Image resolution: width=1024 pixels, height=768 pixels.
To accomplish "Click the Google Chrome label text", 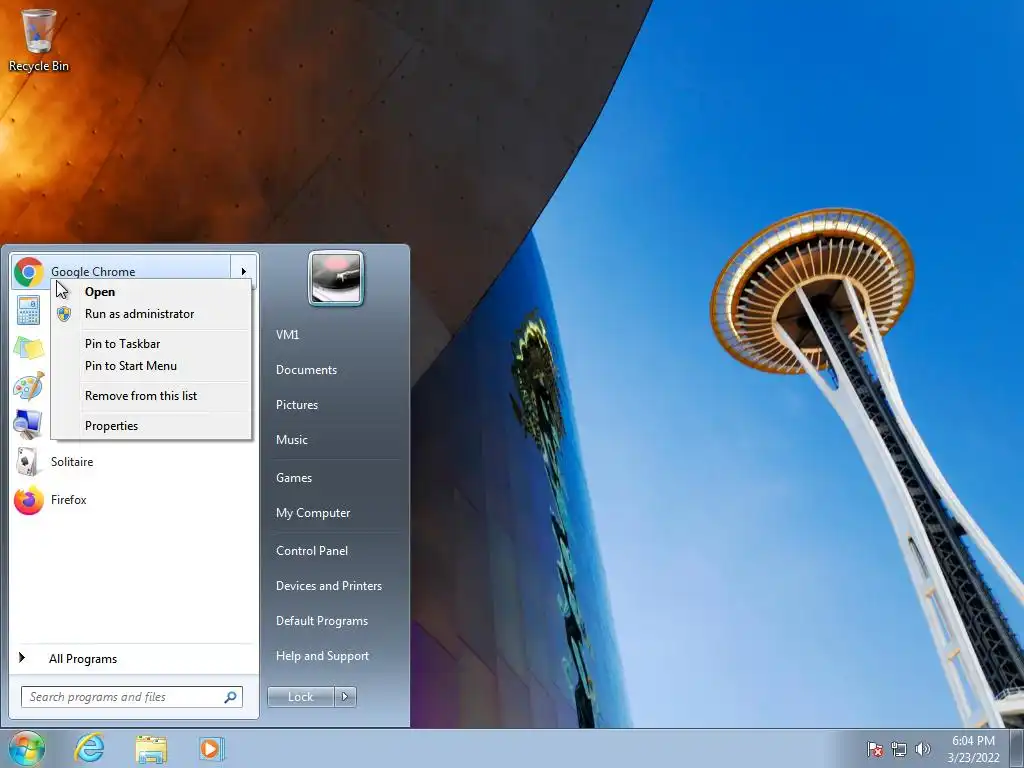I will 93,272.
